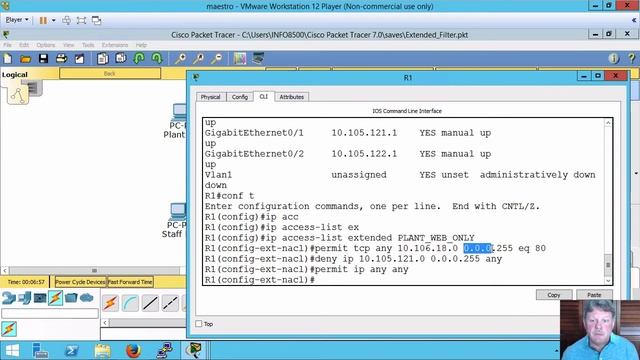640x360 pixels.
Task: Click the Copy icon in the main toolbar
Action: click(x=102, y=59)
